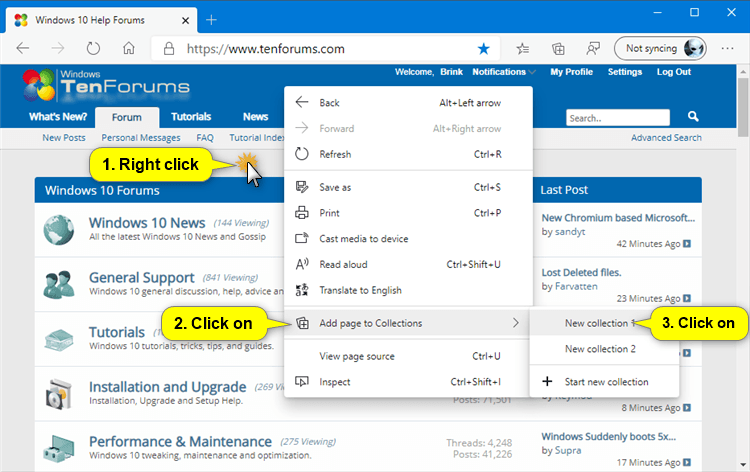The width and height of the screenshot is (750, 472).
Task: Open the Installation and Upgrade forum
Action: 167,387
